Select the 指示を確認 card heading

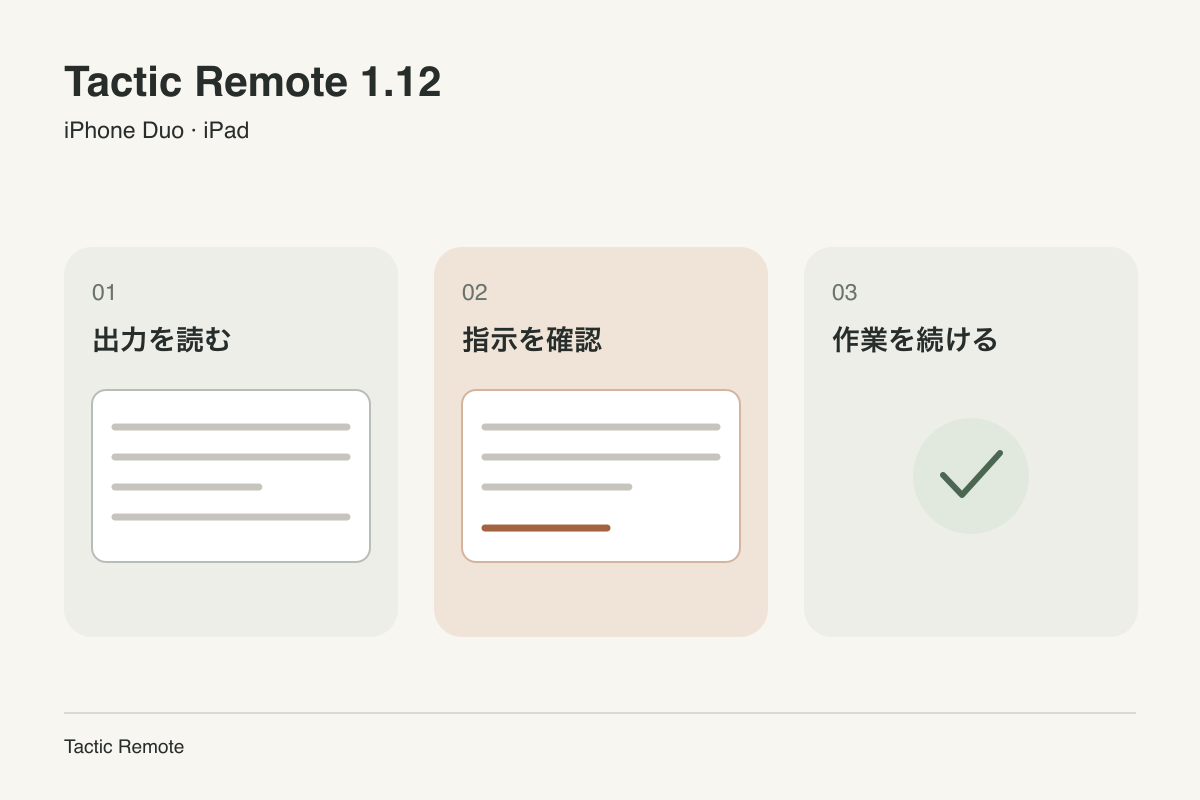click(532, 340)
